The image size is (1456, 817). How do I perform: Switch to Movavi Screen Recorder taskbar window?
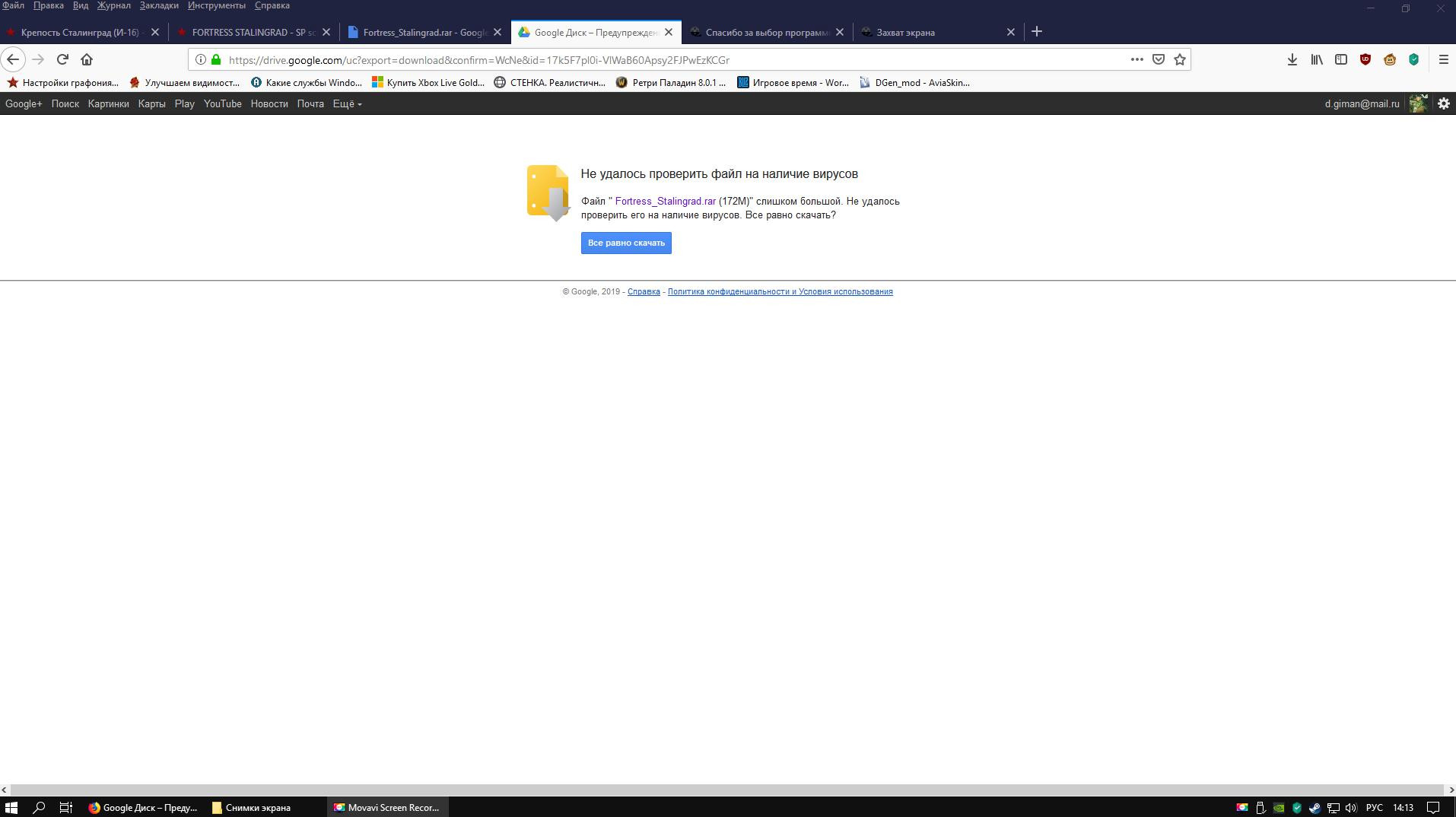pos(387,807)
